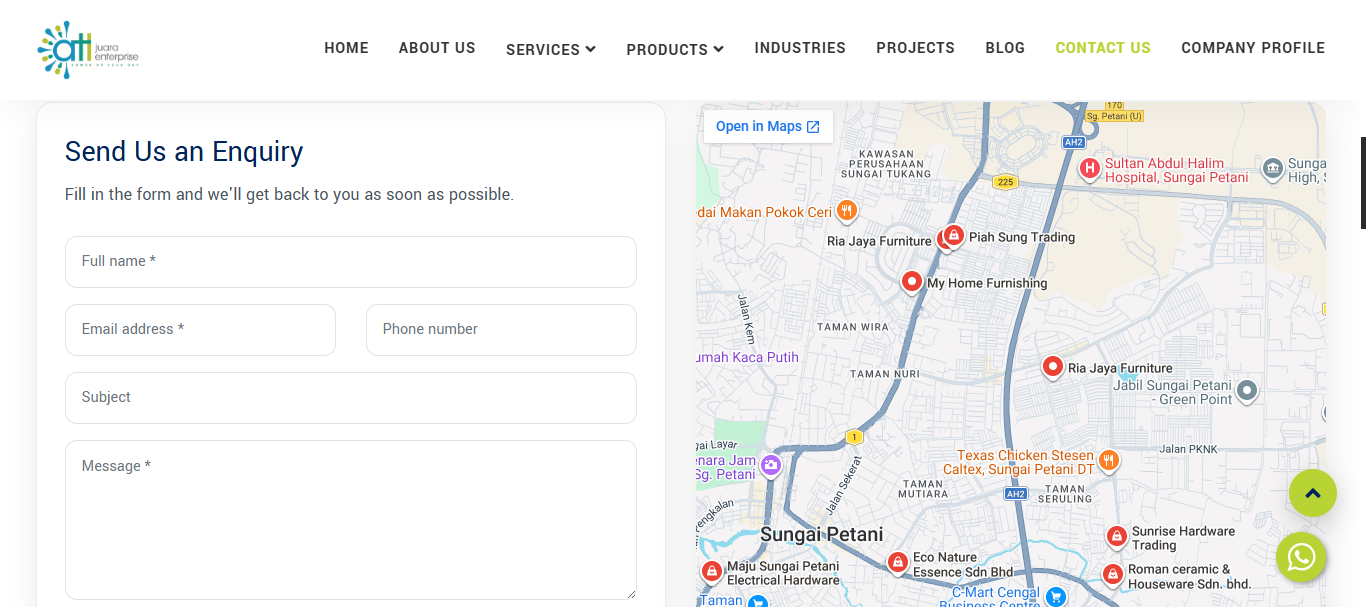Image resolution: width=1366 pixels, height=607 pixels.
Task: Click the Email address field
Action: (200, 330)
